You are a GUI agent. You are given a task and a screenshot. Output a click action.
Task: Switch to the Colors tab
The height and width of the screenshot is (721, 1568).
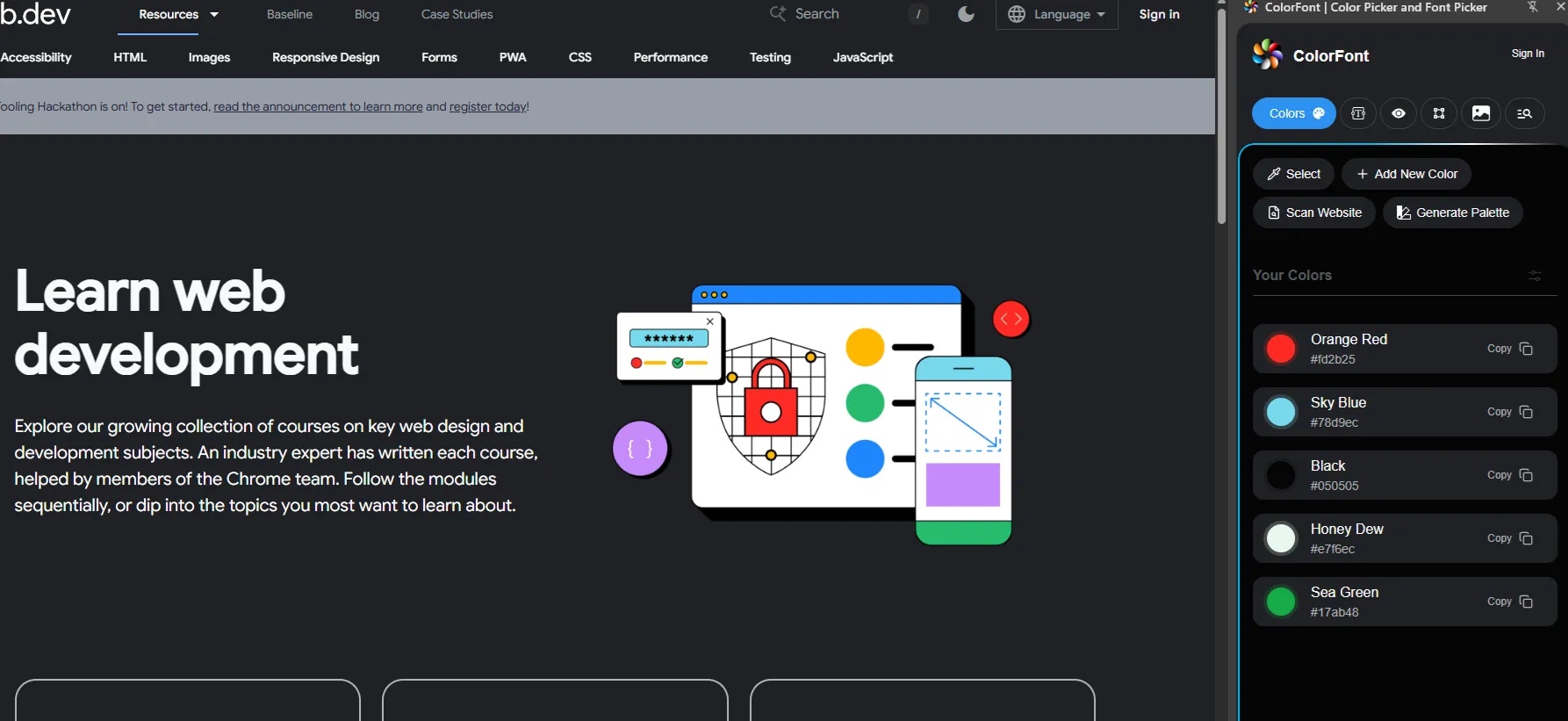pyautogui.click(x=1294, y=113)
